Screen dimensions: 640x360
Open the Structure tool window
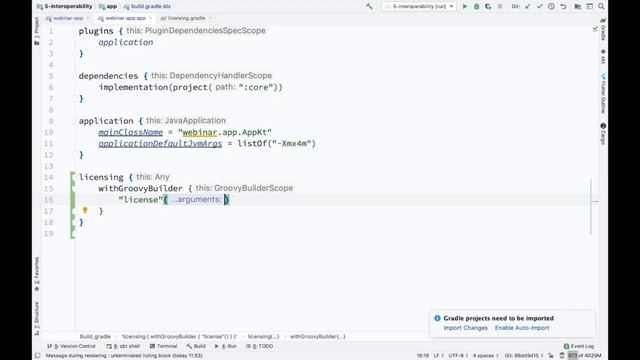point(37,318)
